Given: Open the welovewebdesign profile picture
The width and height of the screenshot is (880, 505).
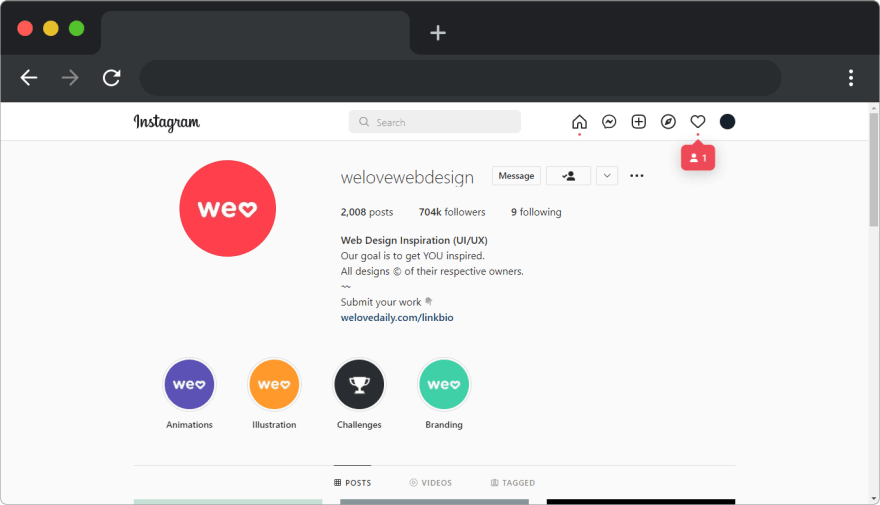Looking at the screenshot, I should pos(227,208).
